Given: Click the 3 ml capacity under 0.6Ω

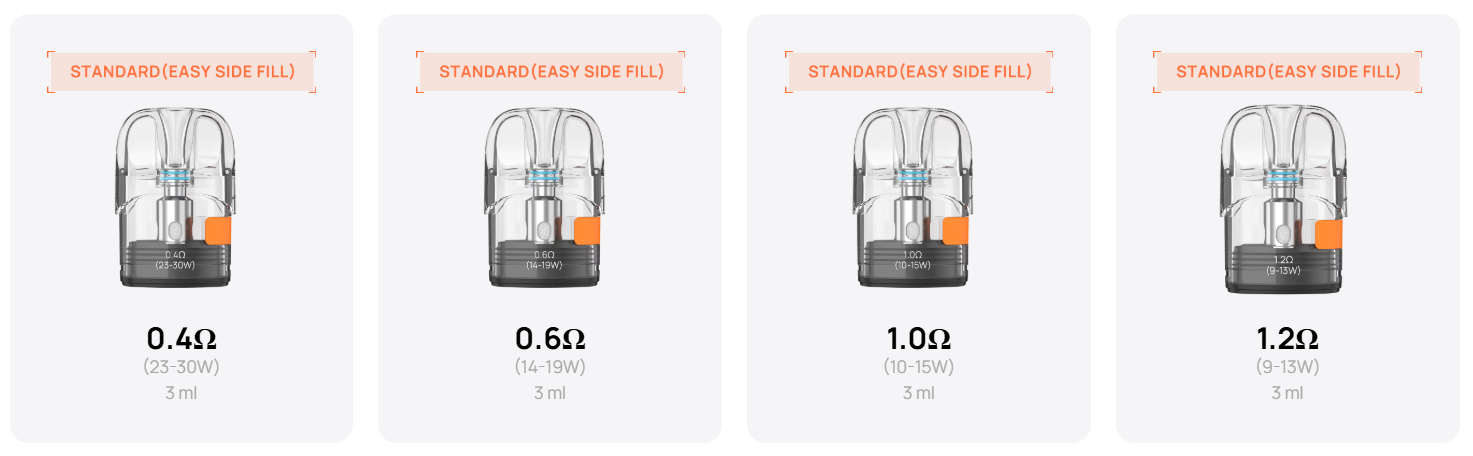Looking at the screenshot, I should click(550, 393).
